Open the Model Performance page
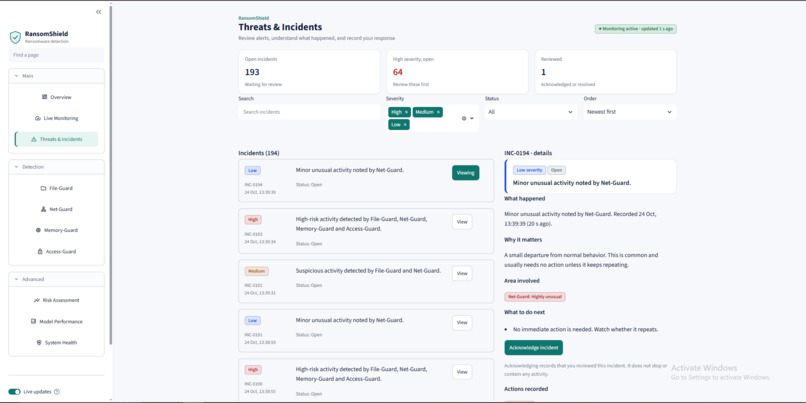The width and height of the screenshot is (806, 403). coord(57,321)
